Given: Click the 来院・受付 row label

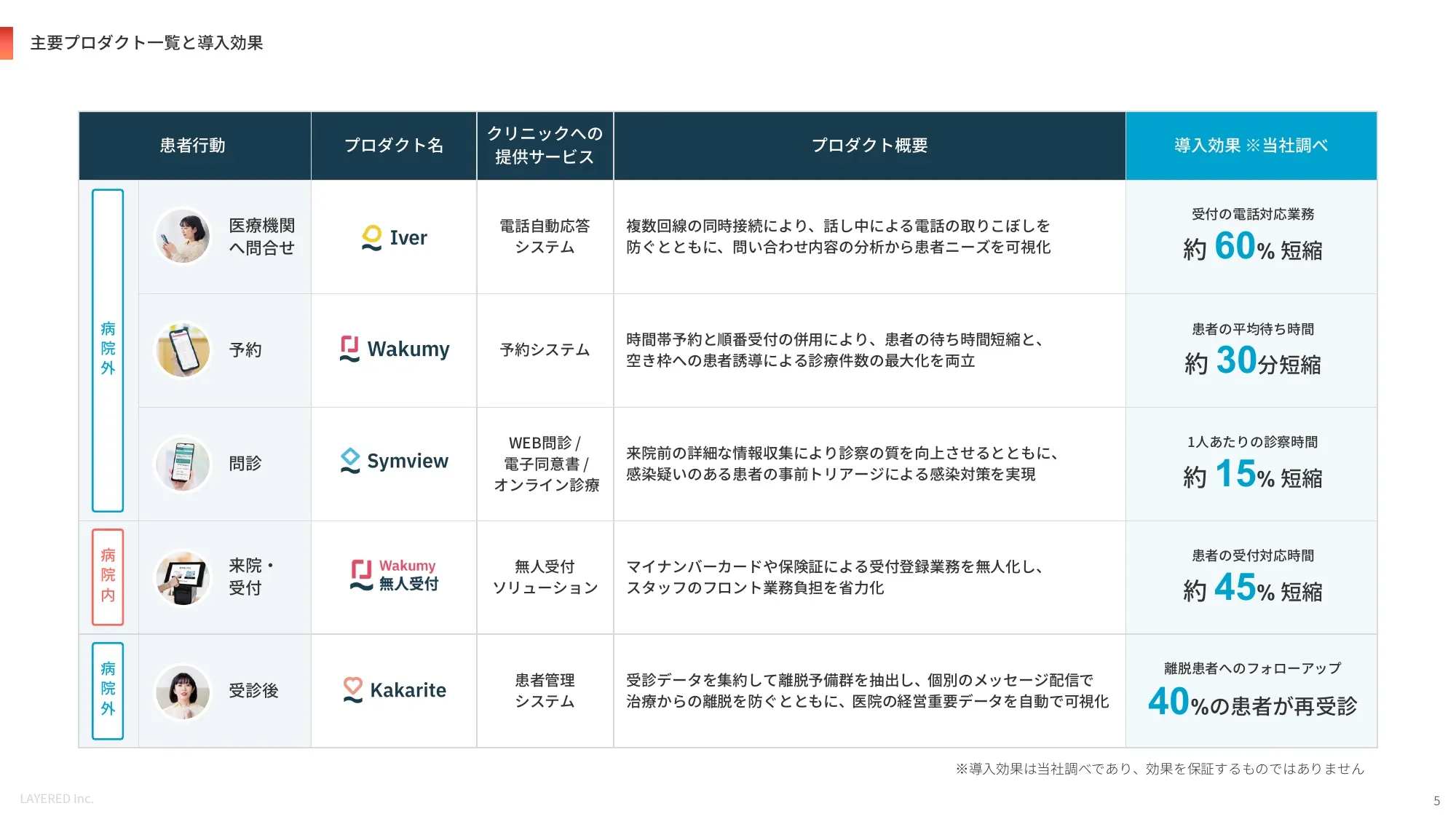Looking at the screenshot, I should point(252,577).
